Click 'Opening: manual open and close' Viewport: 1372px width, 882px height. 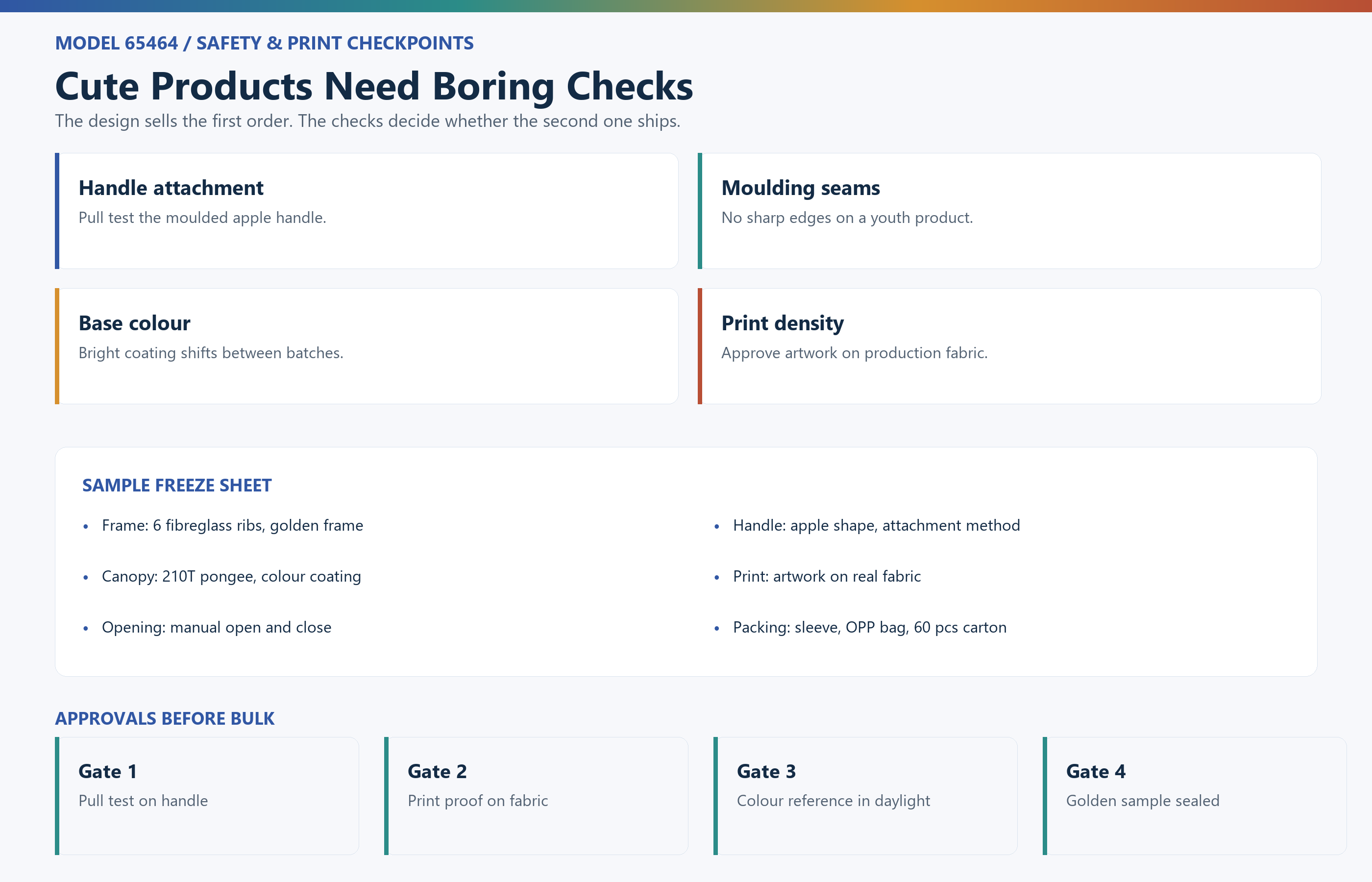217,627
